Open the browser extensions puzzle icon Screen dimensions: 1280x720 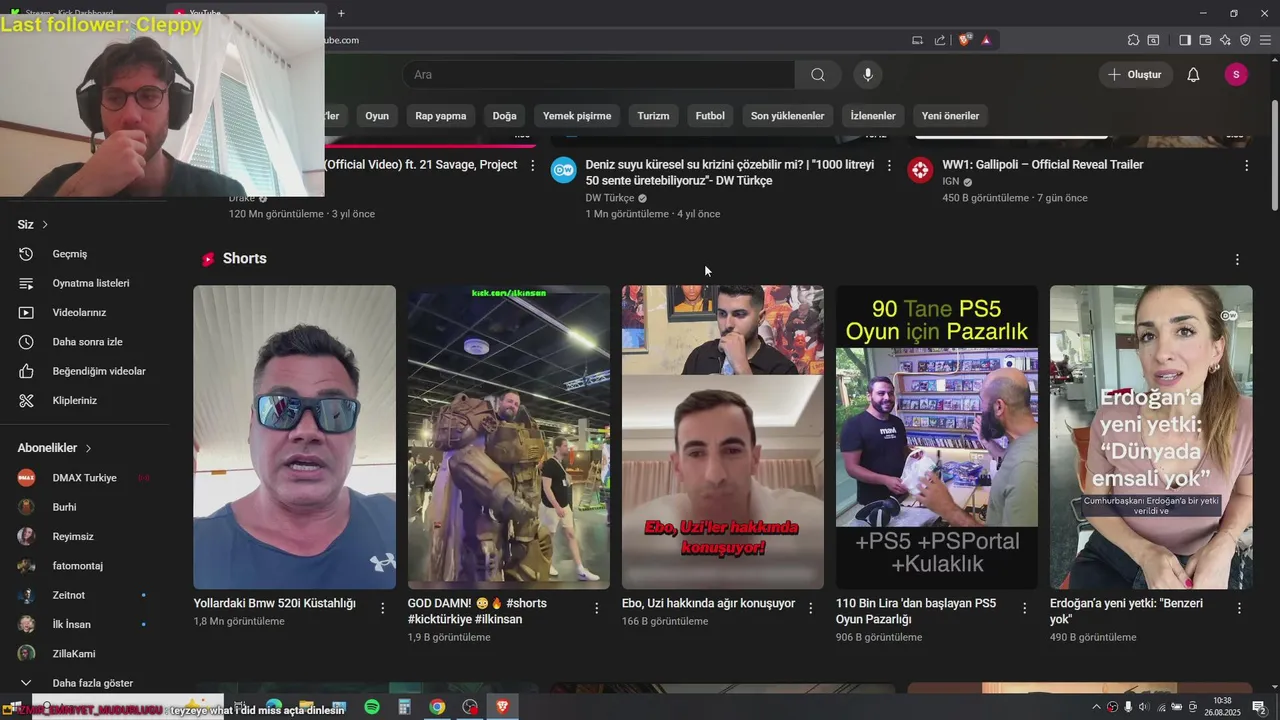(1133, 40)
